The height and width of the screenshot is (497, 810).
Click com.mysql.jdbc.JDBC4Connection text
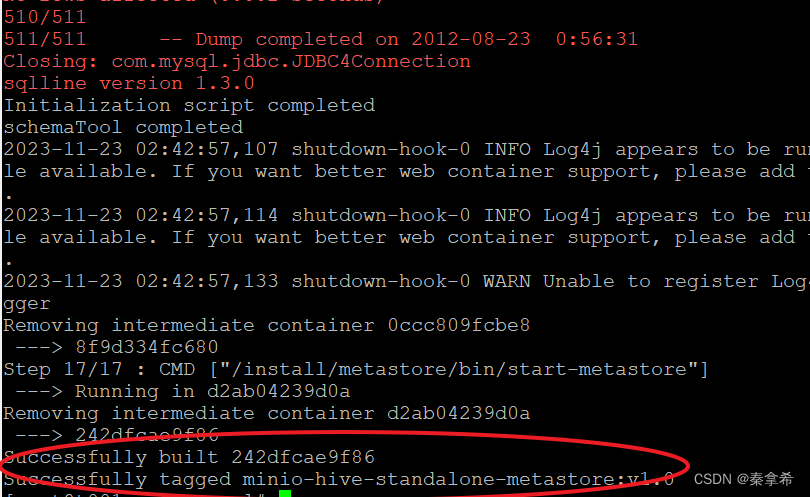coord(291,61)
